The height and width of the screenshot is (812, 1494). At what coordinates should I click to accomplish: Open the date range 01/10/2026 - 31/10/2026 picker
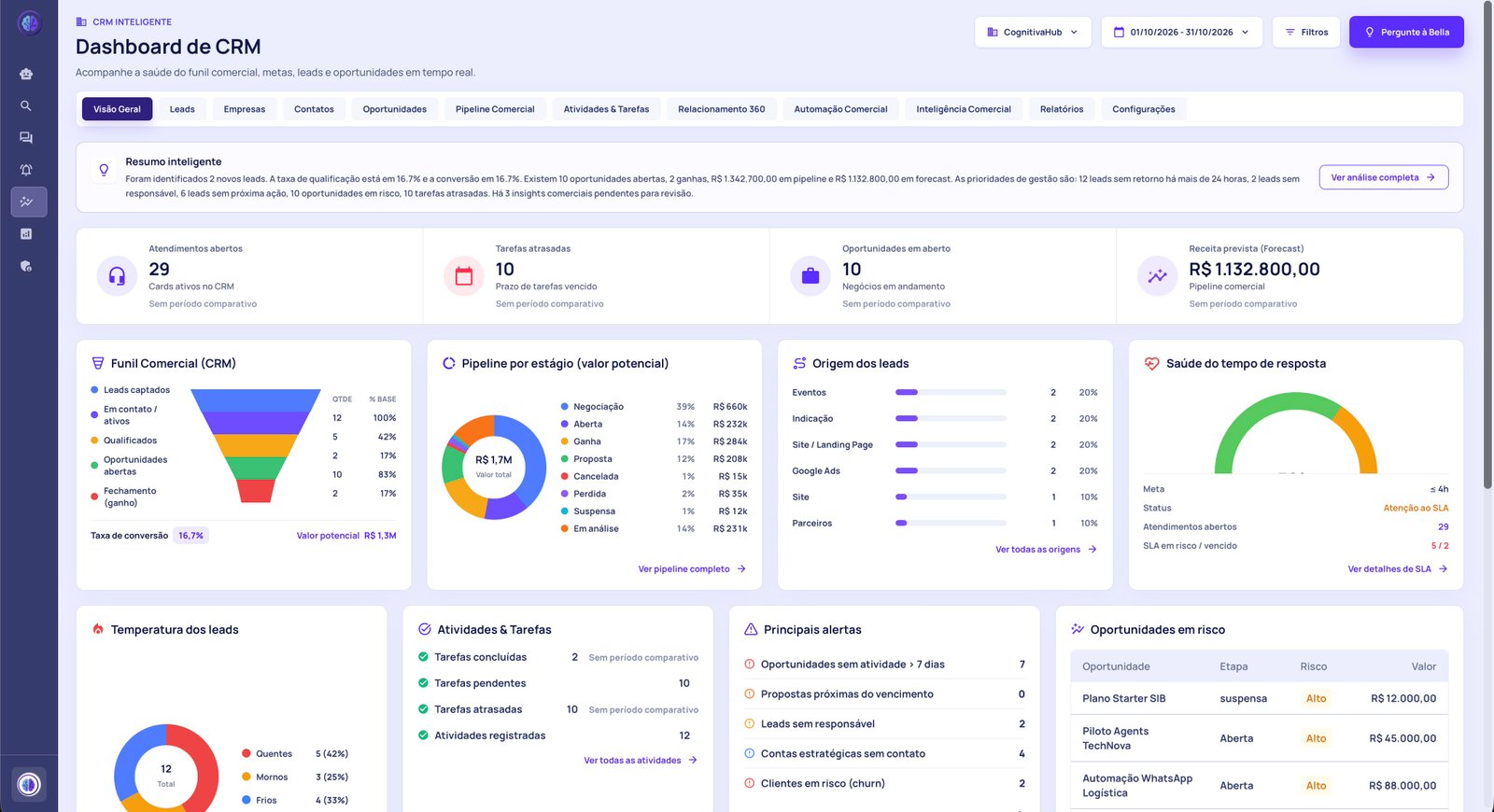coord(1181,32)
